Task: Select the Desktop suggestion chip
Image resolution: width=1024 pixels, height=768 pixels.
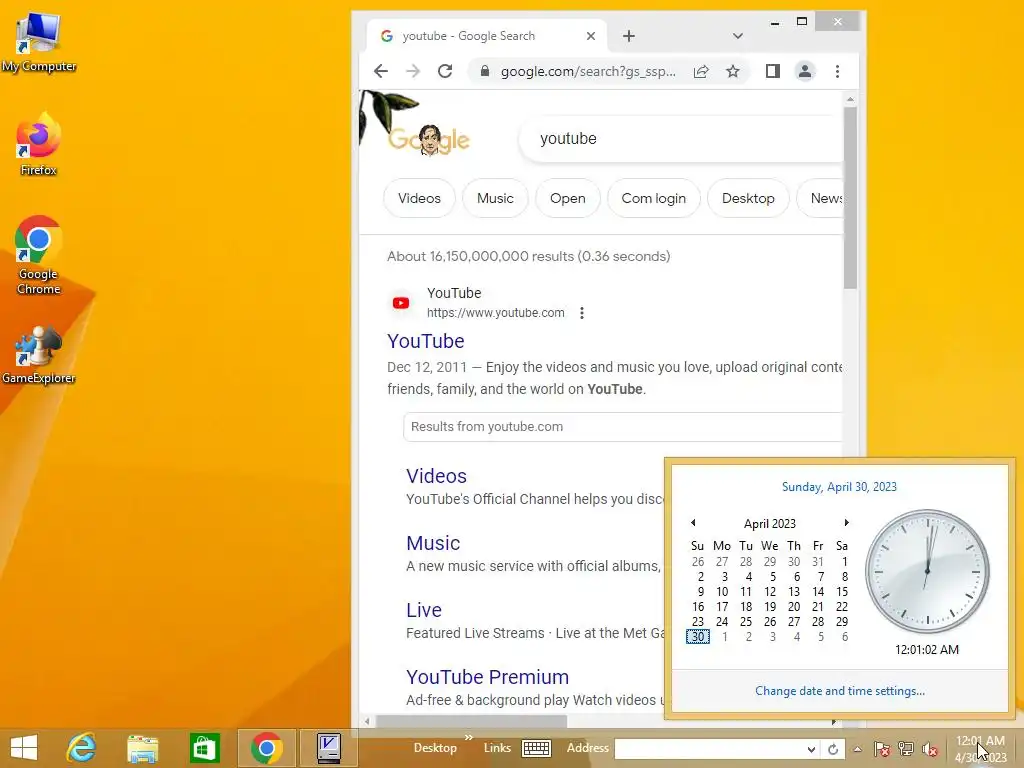Action: pos(748,198)
